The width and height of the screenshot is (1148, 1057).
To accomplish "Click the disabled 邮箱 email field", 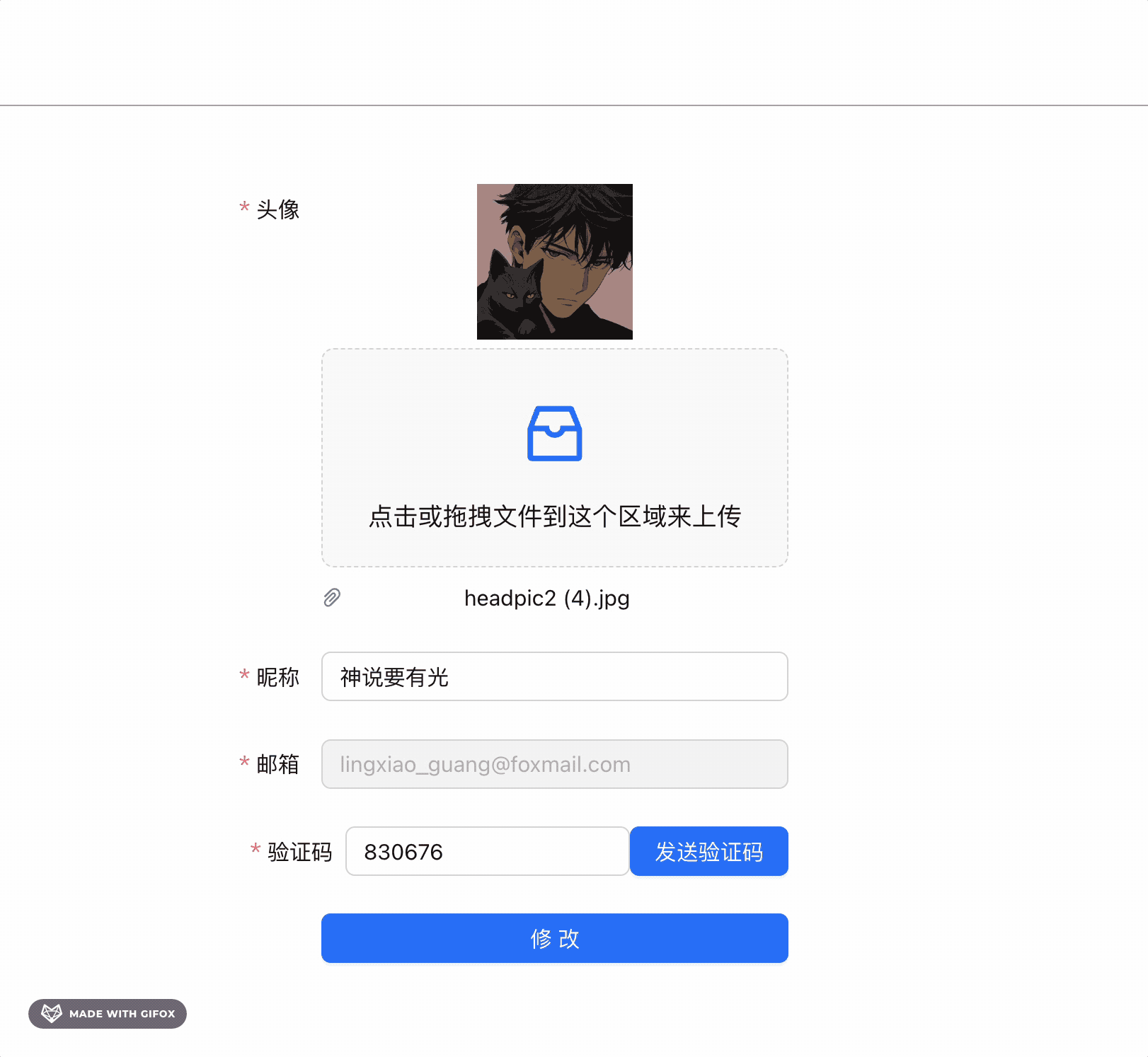I will tap(554, 764).
